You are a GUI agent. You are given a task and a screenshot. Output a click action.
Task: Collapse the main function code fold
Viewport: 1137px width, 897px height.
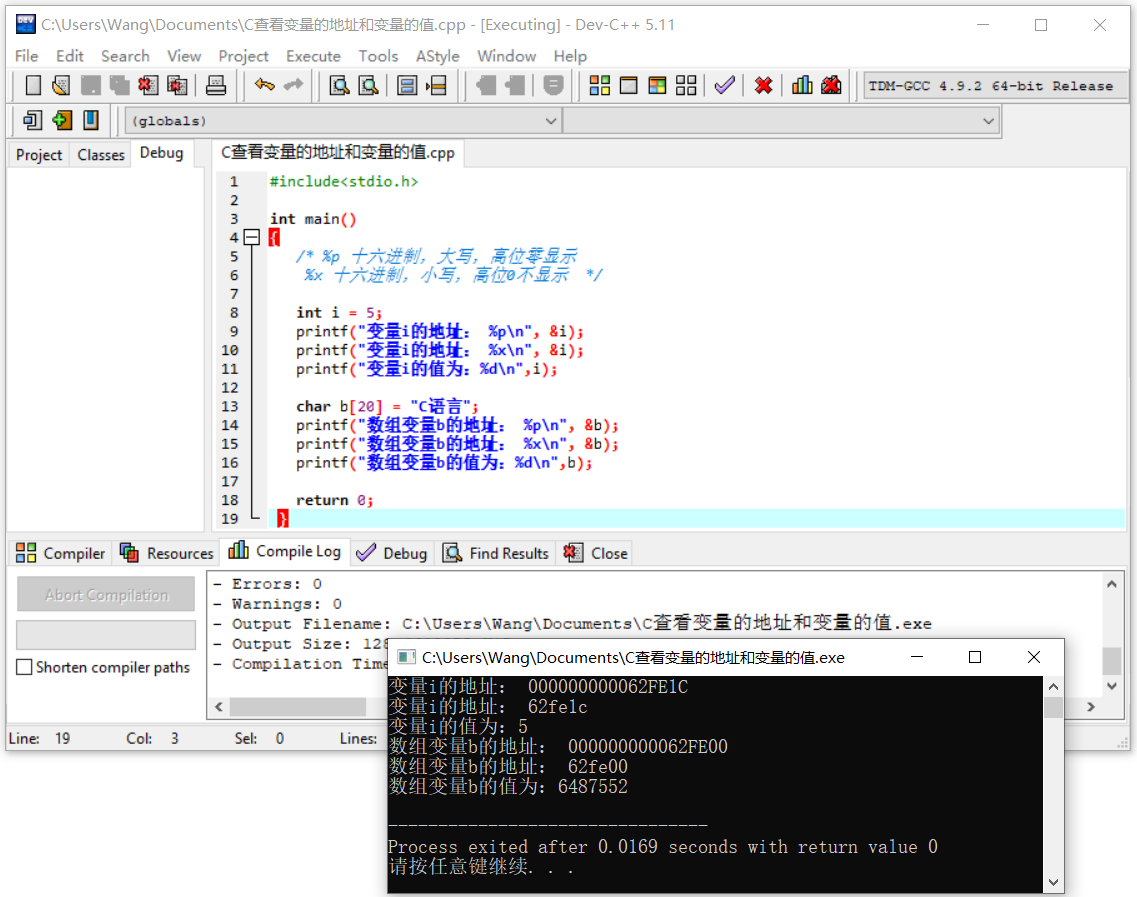click(252, 237)
